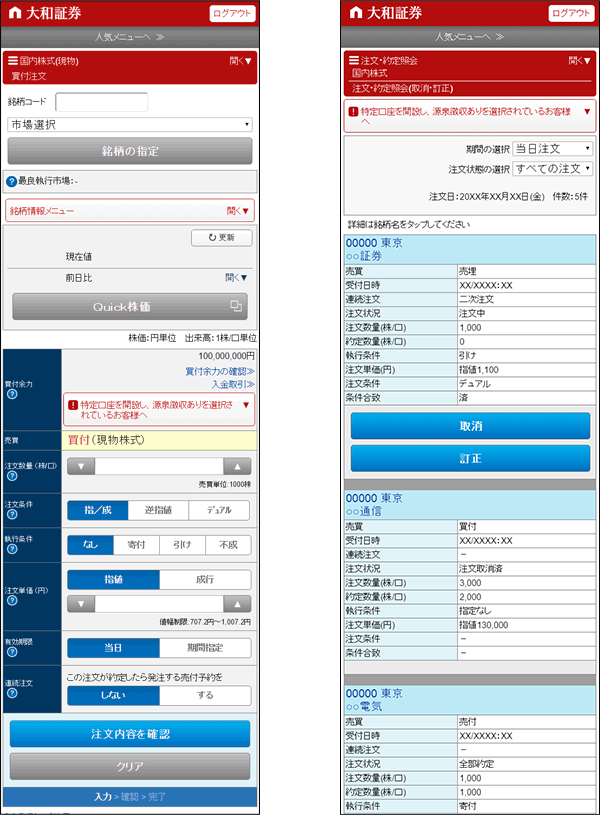Select 成行 for order price type
This screenshot has width=600, height=815.
click(x=204, y=579)
